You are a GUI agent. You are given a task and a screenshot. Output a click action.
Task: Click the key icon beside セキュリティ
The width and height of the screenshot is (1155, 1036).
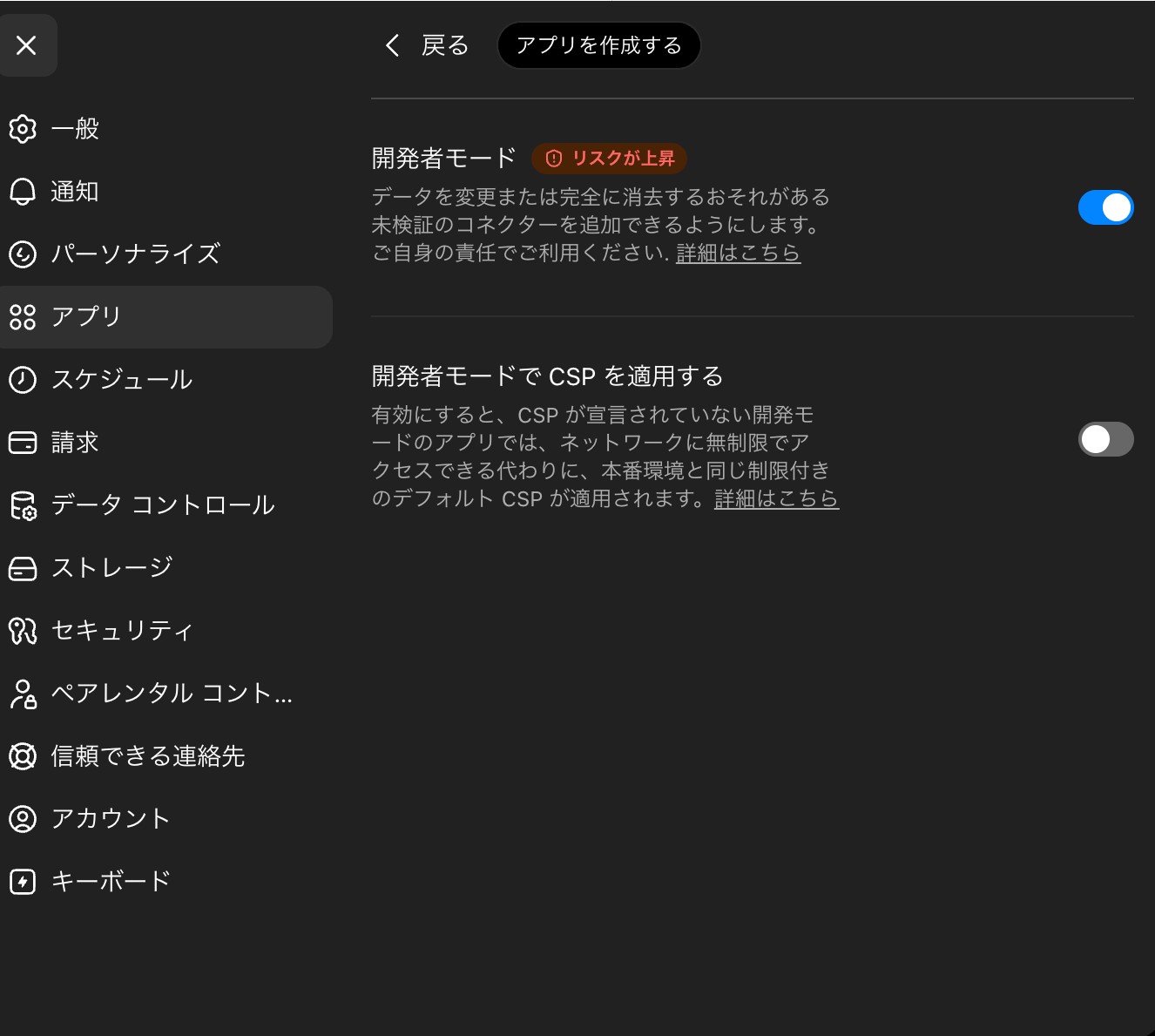pos(23,631)
